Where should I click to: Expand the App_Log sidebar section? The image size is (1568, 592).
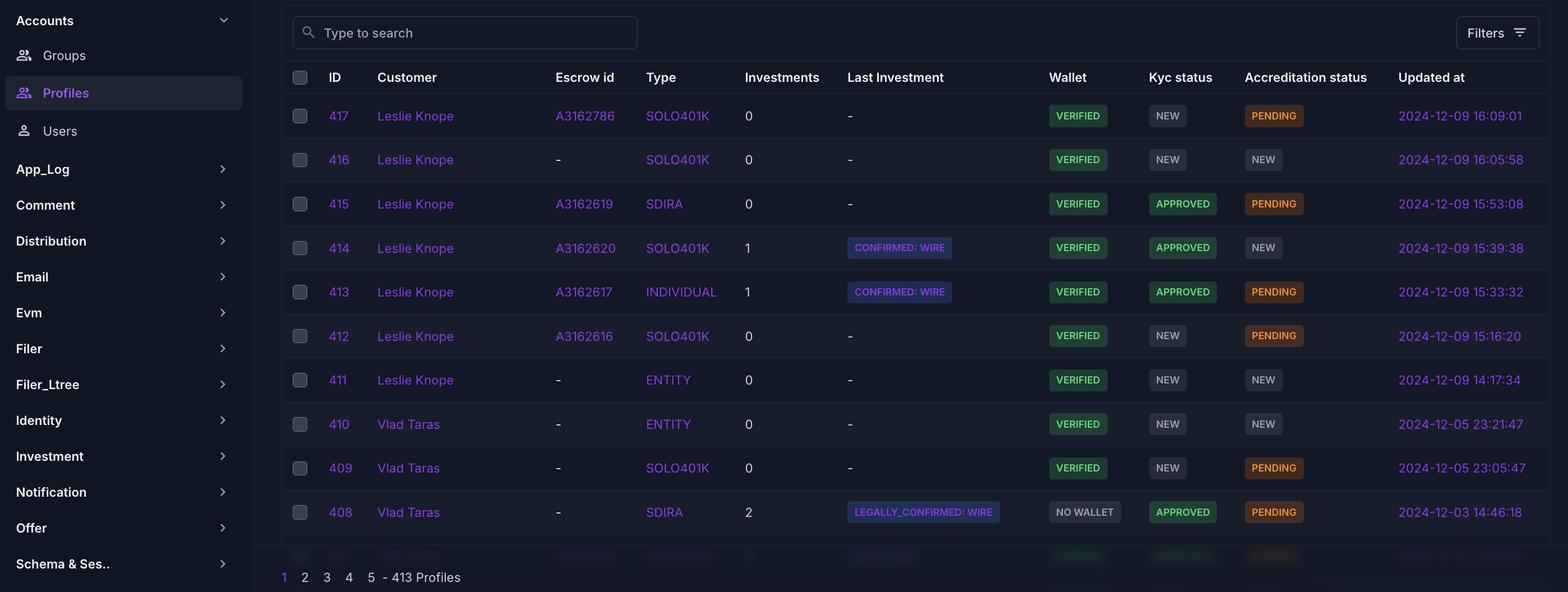(222, 169)
